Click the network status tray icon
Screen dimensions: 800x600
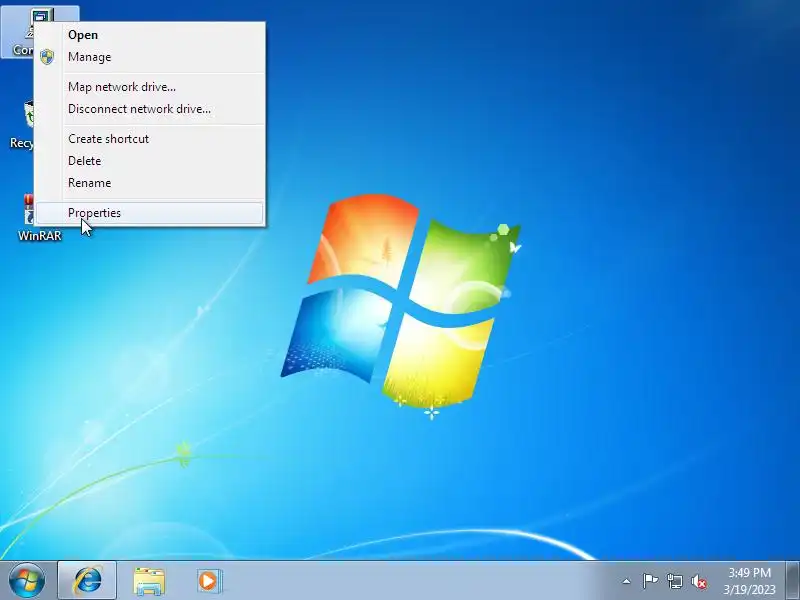tap(674, 581)
